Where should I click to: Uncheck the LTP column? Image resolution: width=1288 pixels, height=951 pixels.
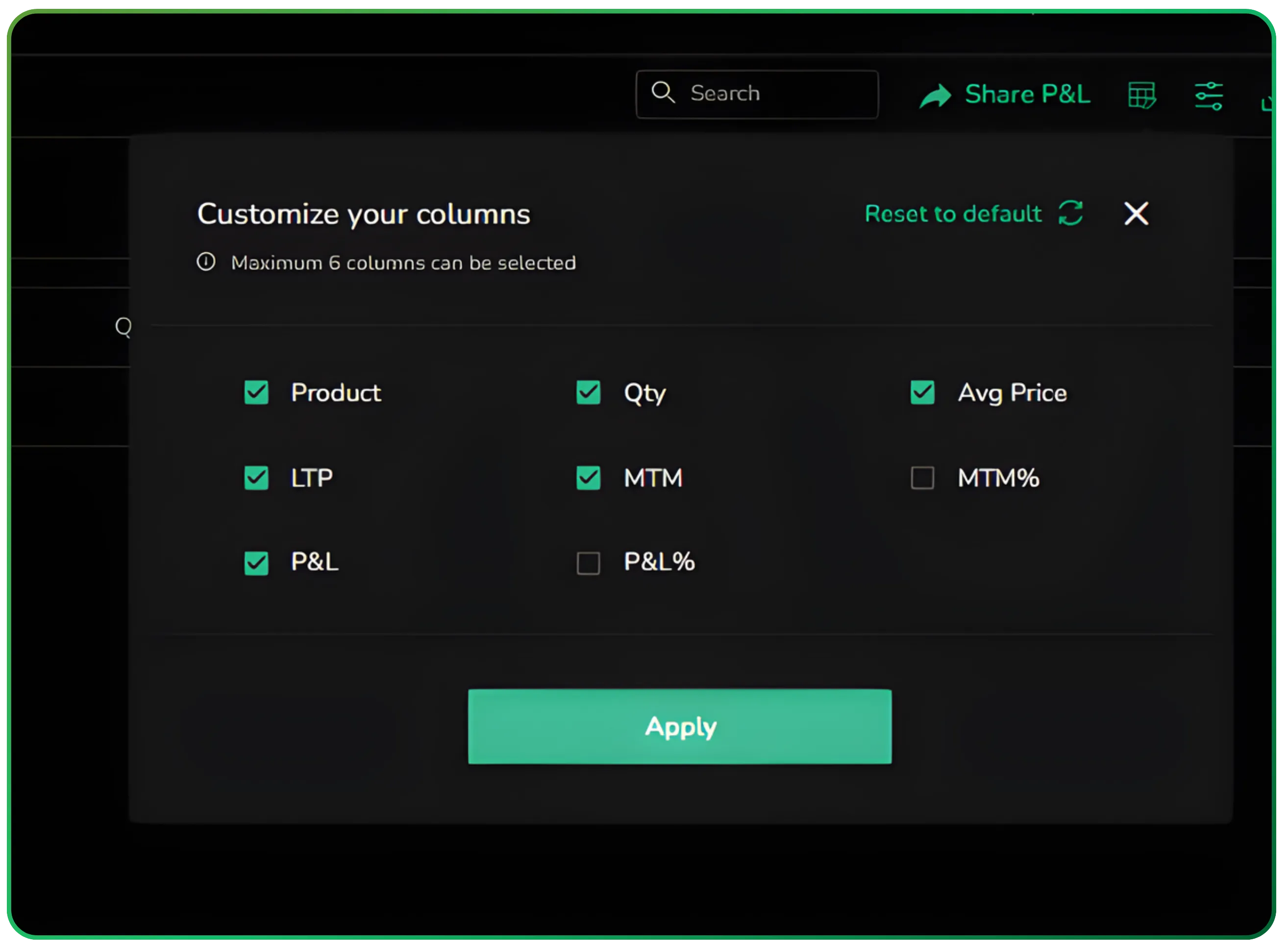[256, 478]
